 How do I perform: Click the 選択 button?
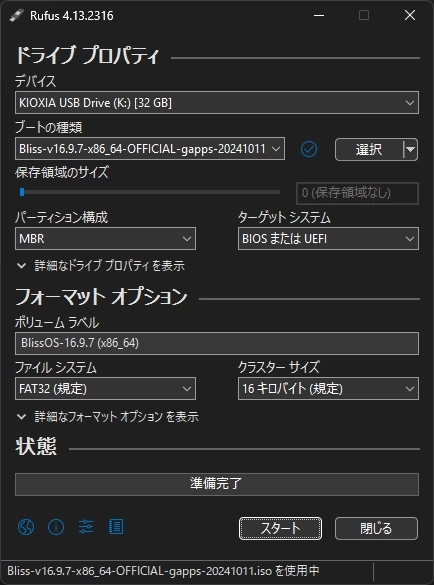[369, 150]
